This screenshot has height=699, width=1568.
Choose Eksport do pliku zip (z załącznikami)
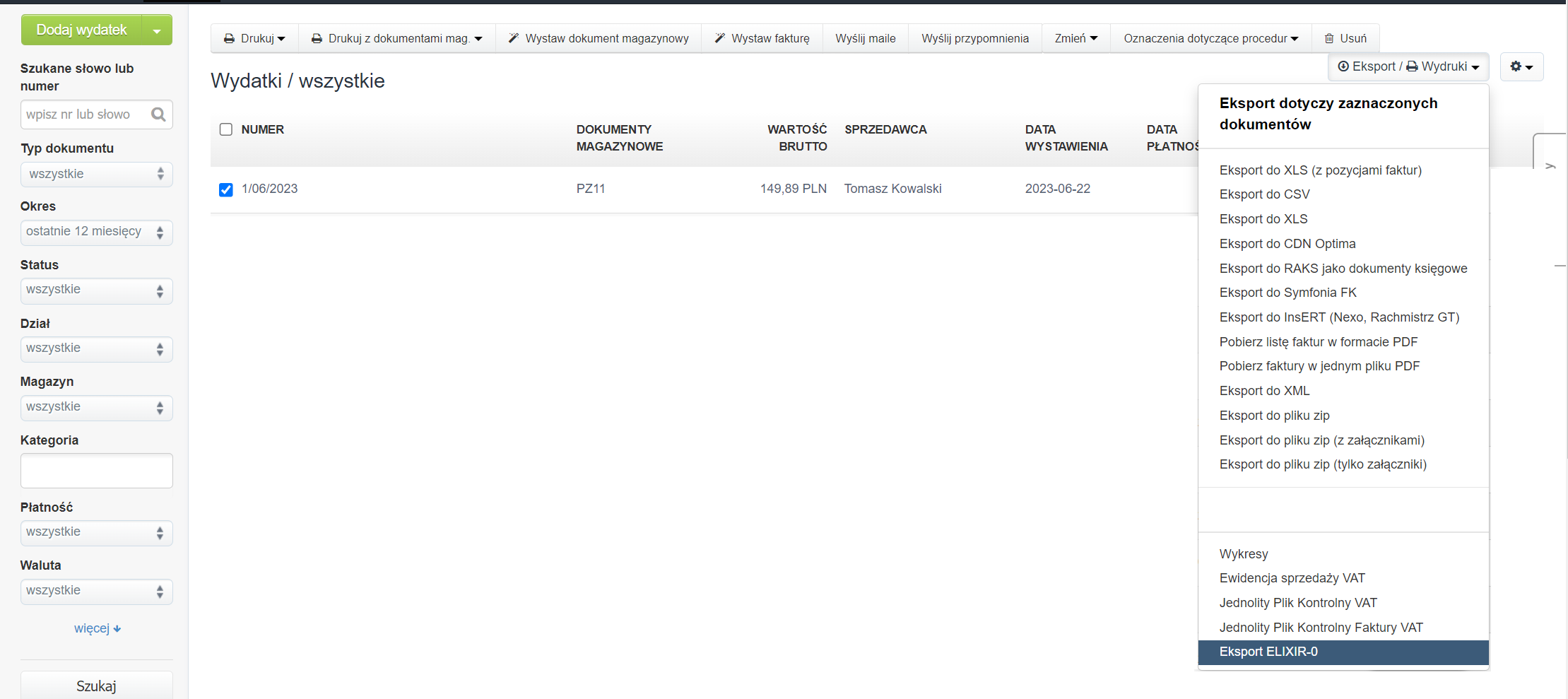pos(1322,440)
